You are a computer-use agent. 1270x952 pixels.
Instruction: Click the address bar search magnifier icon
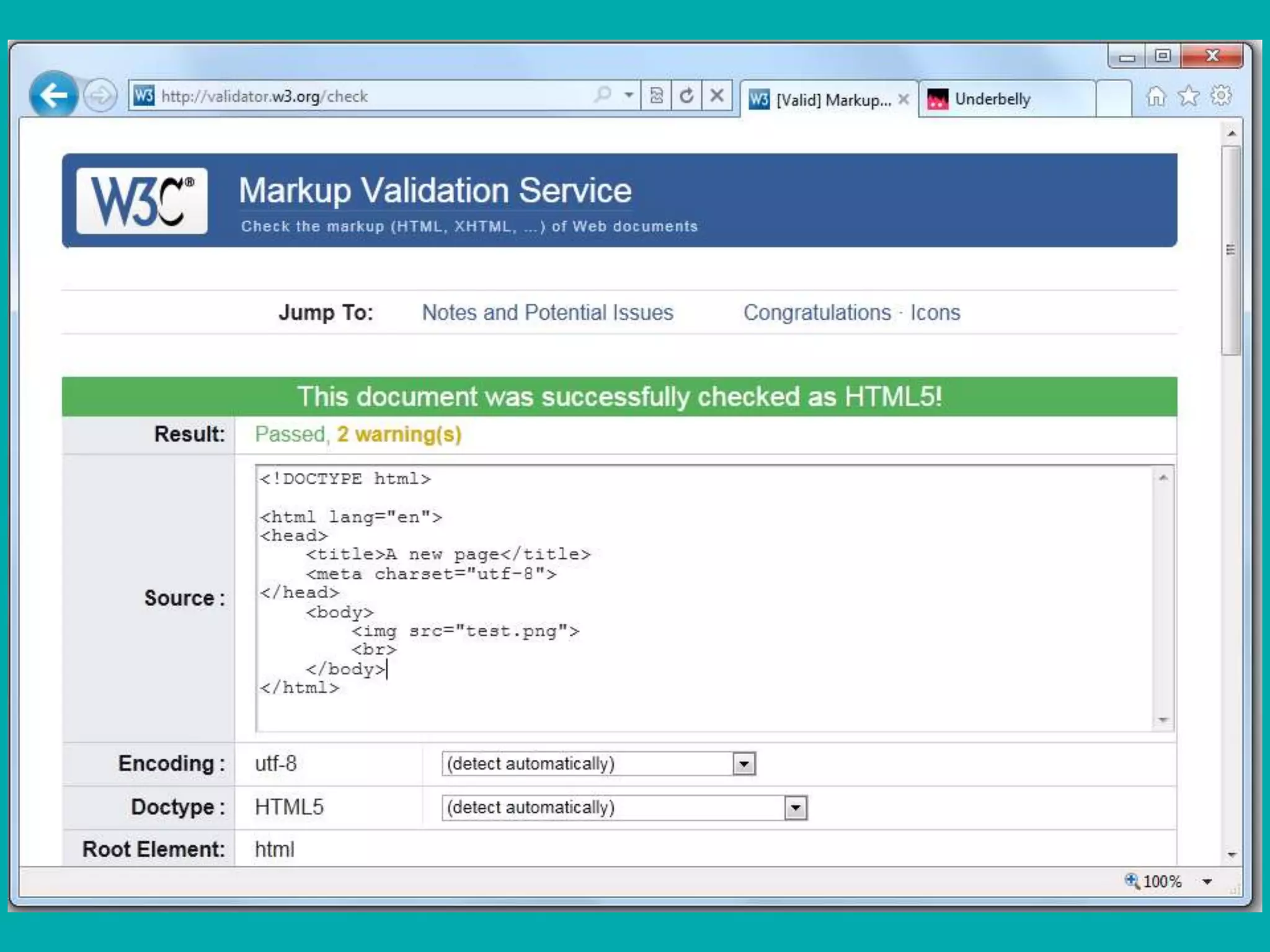[603, 95]
